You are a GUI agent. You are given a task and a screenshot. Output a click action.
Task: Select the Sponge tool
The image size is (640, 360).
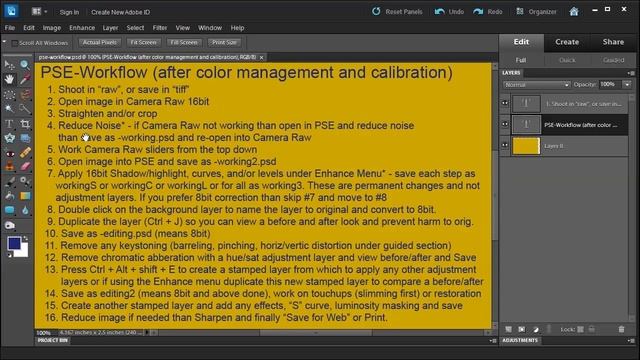click(9, 225)
